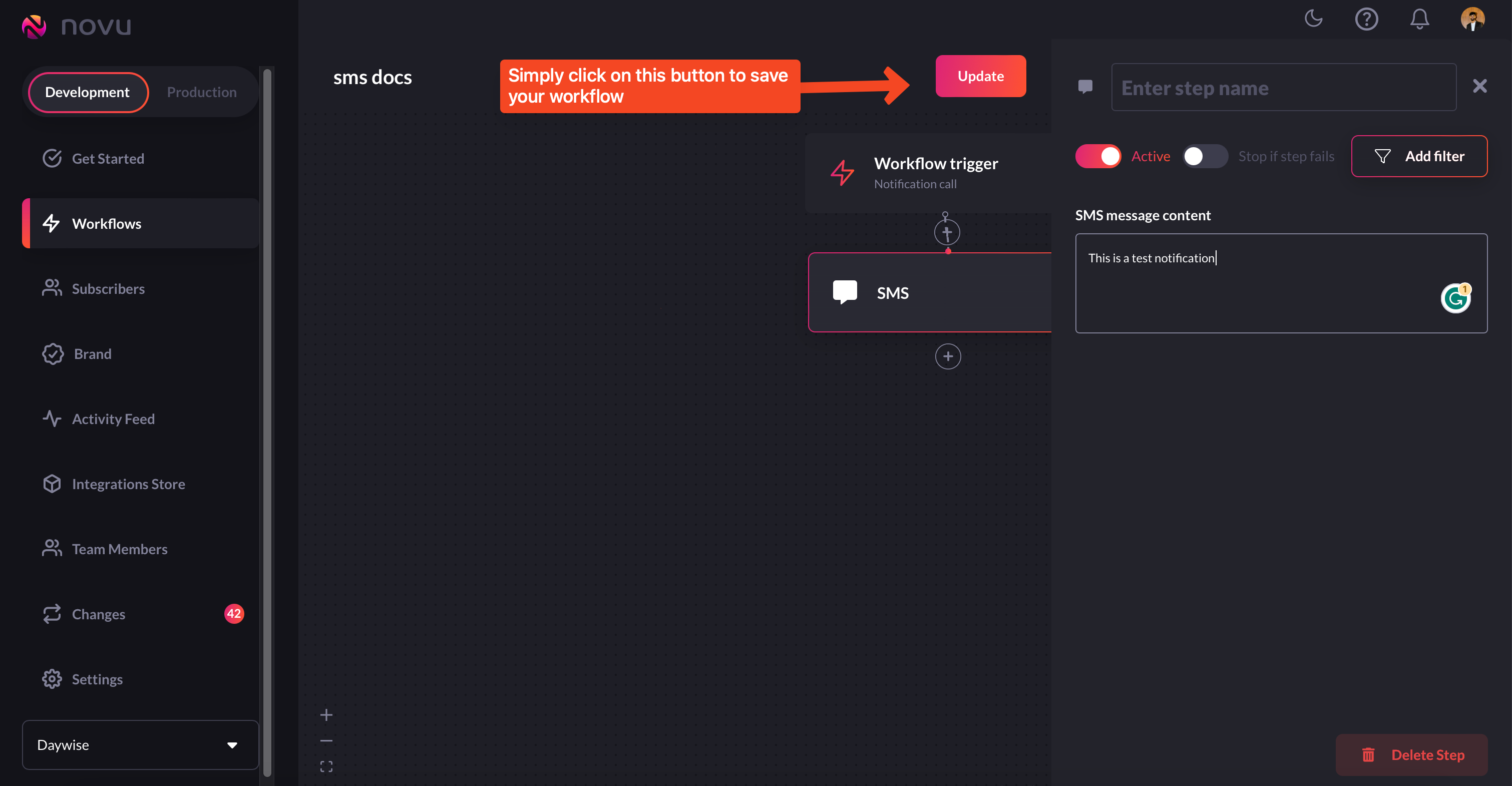Click the Enter step name field
1512x786 pixels.
coord(1283,88)
